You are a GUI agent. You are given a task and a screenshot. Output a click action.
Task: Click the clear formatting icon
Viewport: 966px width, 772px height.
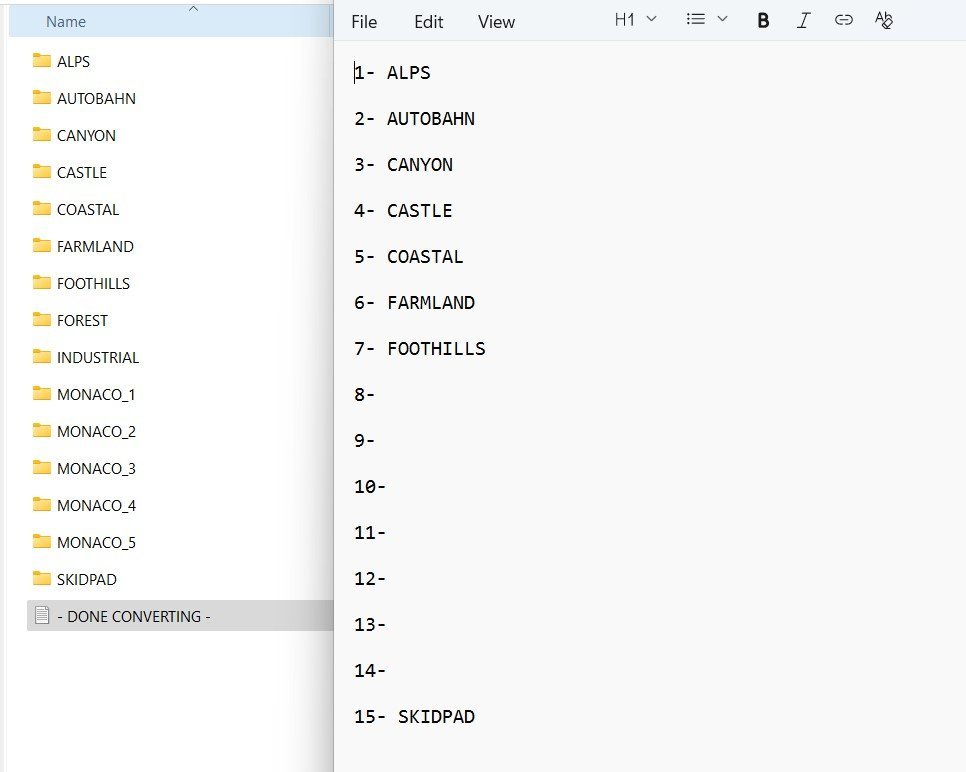pos(883,20)
